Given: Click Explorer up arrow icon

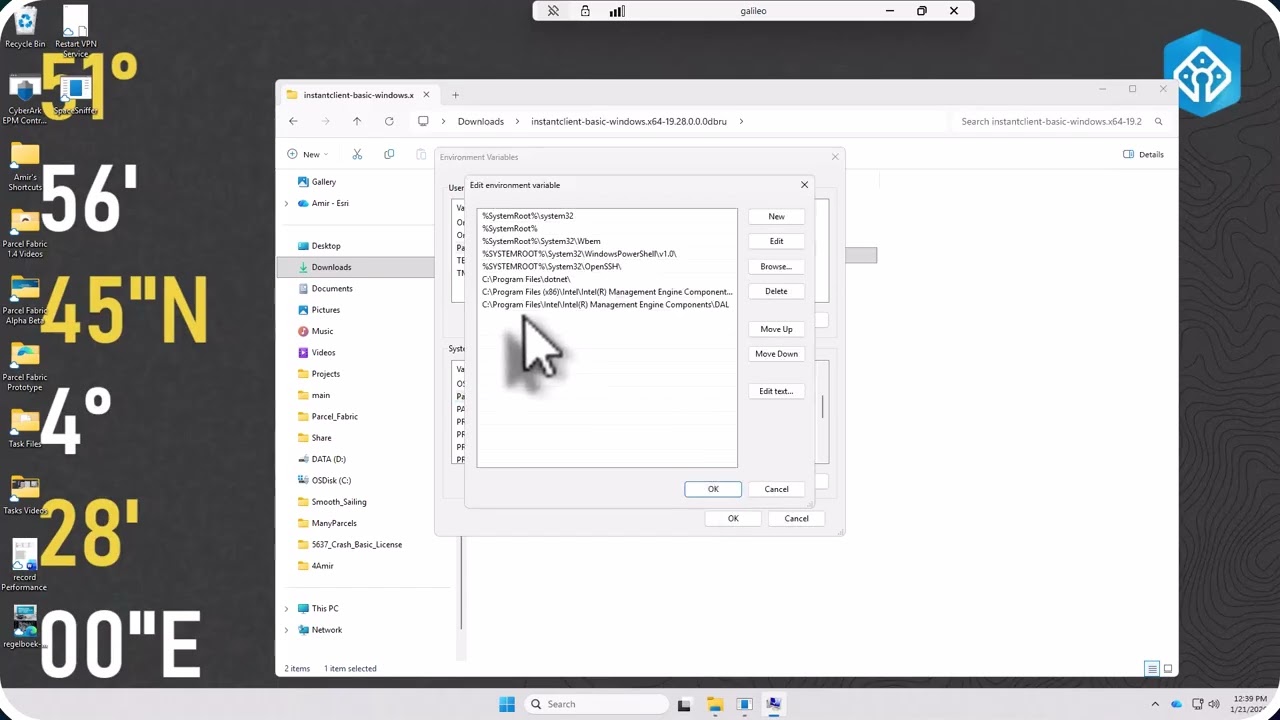Looking at the screenshot, I should (357, 121).
